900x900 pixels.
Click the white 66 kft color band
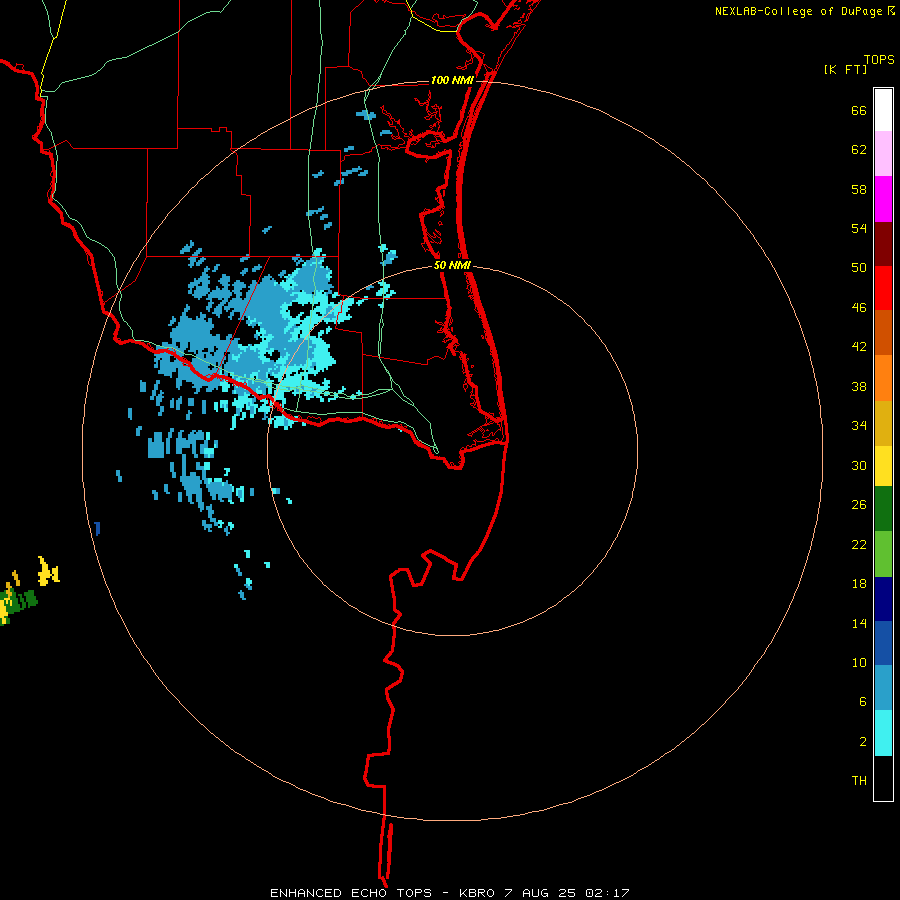883,110
